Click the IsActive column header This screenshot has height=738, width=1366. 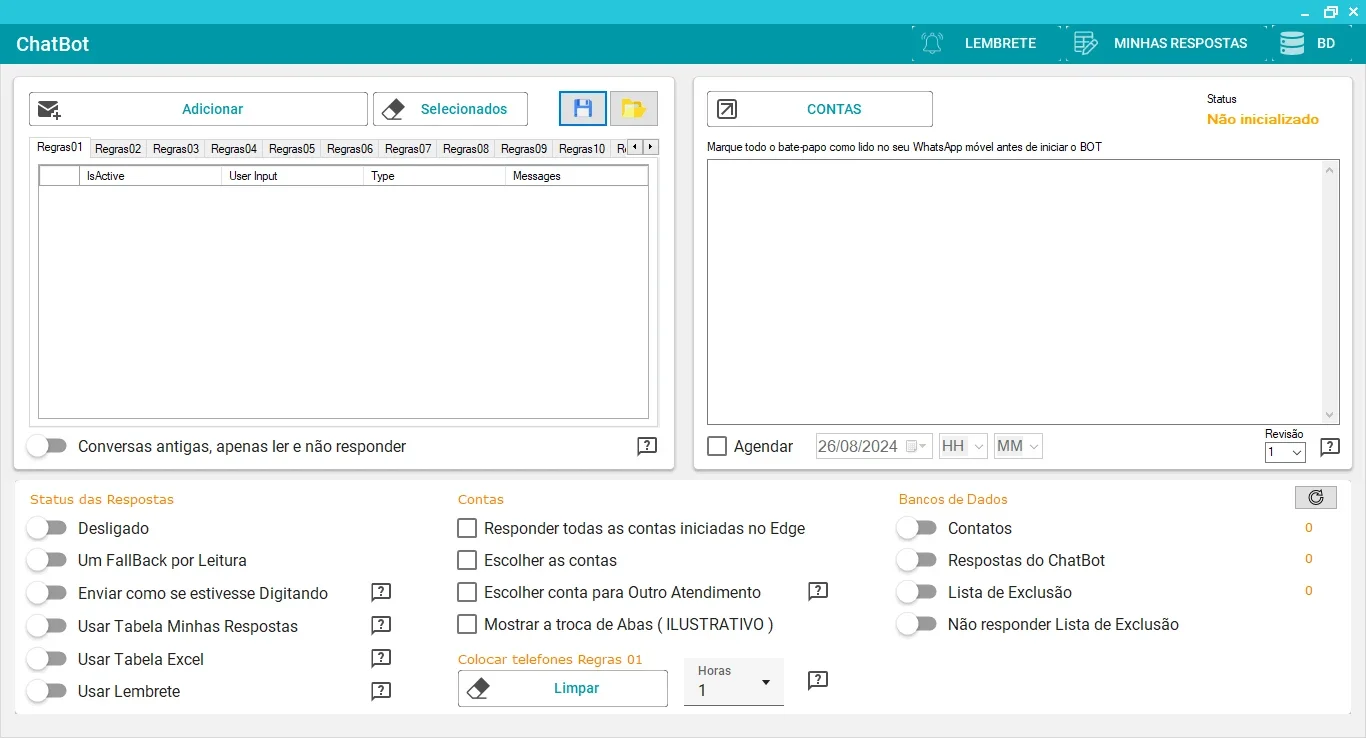pos(150,176)
